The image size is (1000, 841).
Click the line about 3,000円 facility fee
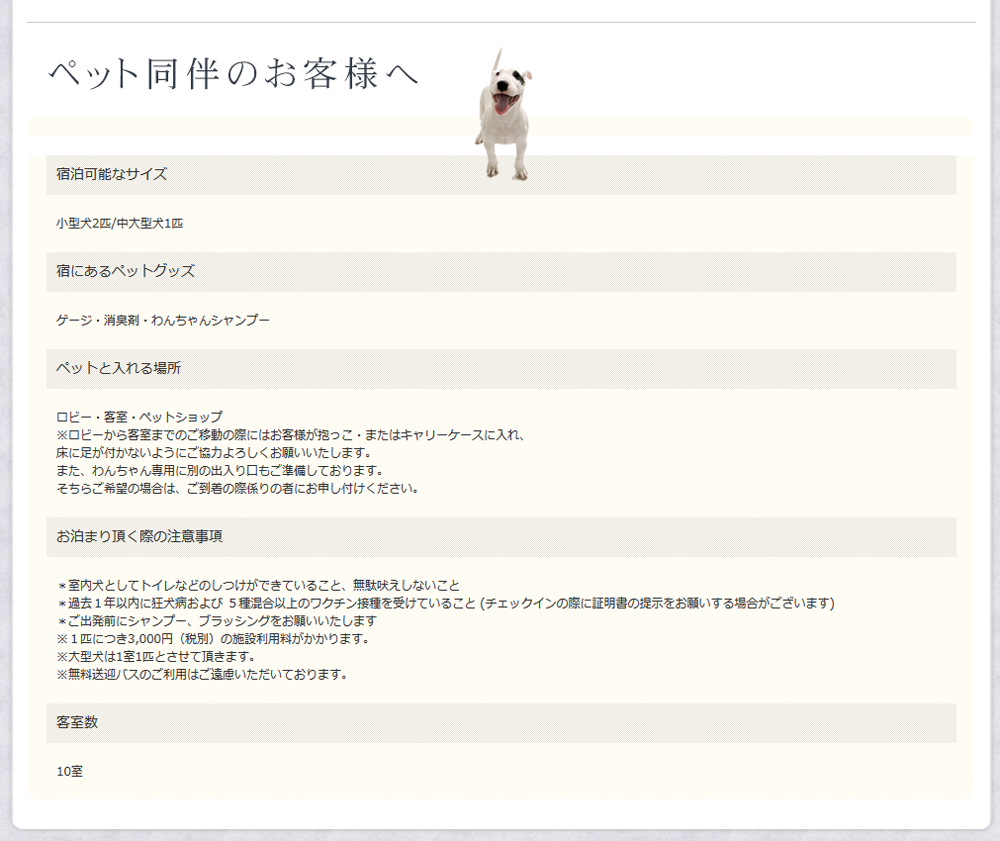click(213, 639)
